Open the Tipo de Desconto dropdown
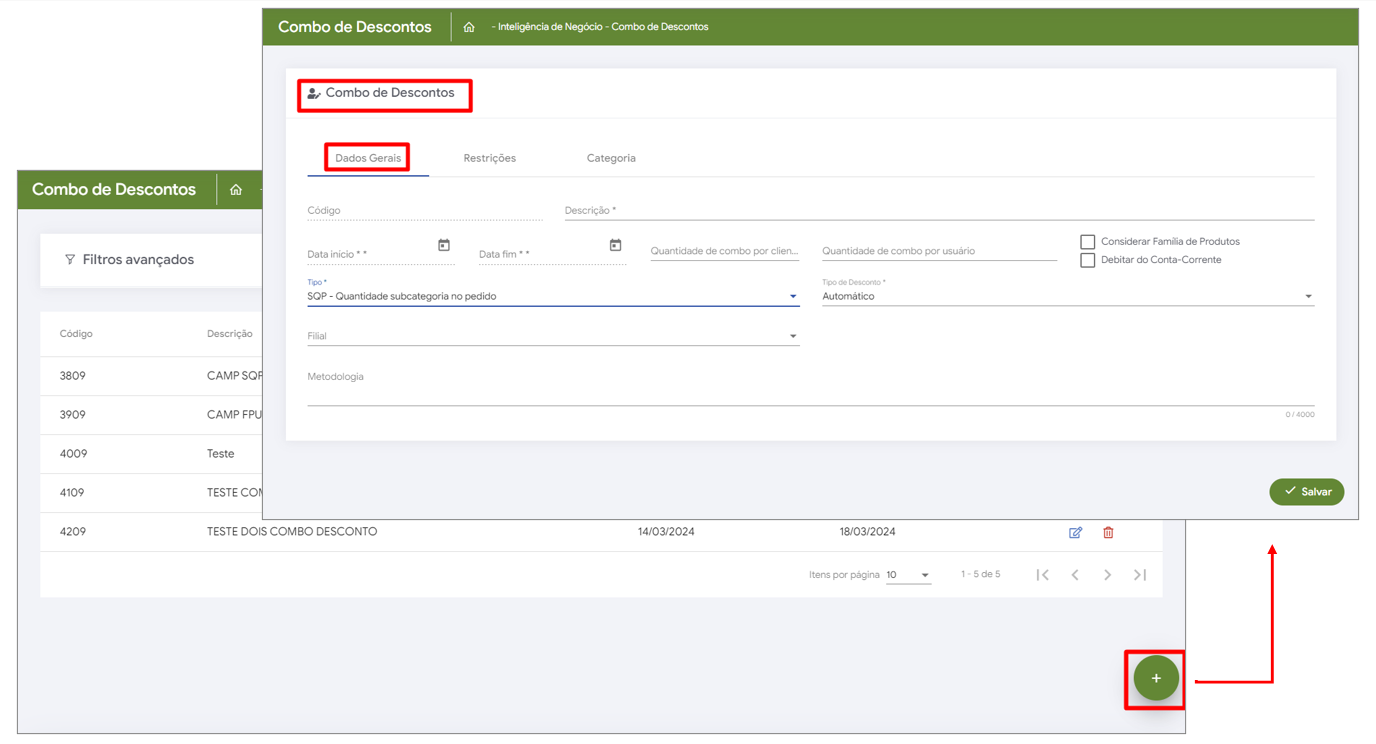1376x744 pixels. tap(1307, 297)
